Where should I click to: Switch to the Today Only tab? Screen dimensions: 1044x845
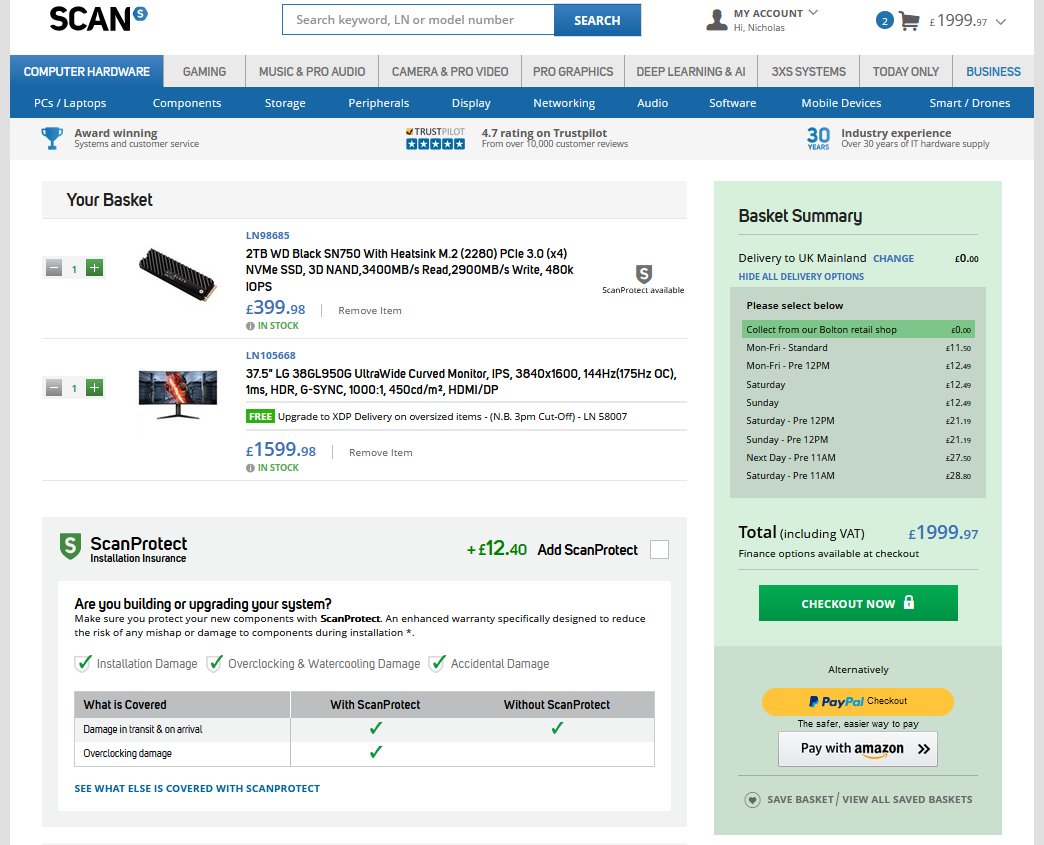(906, 71)
